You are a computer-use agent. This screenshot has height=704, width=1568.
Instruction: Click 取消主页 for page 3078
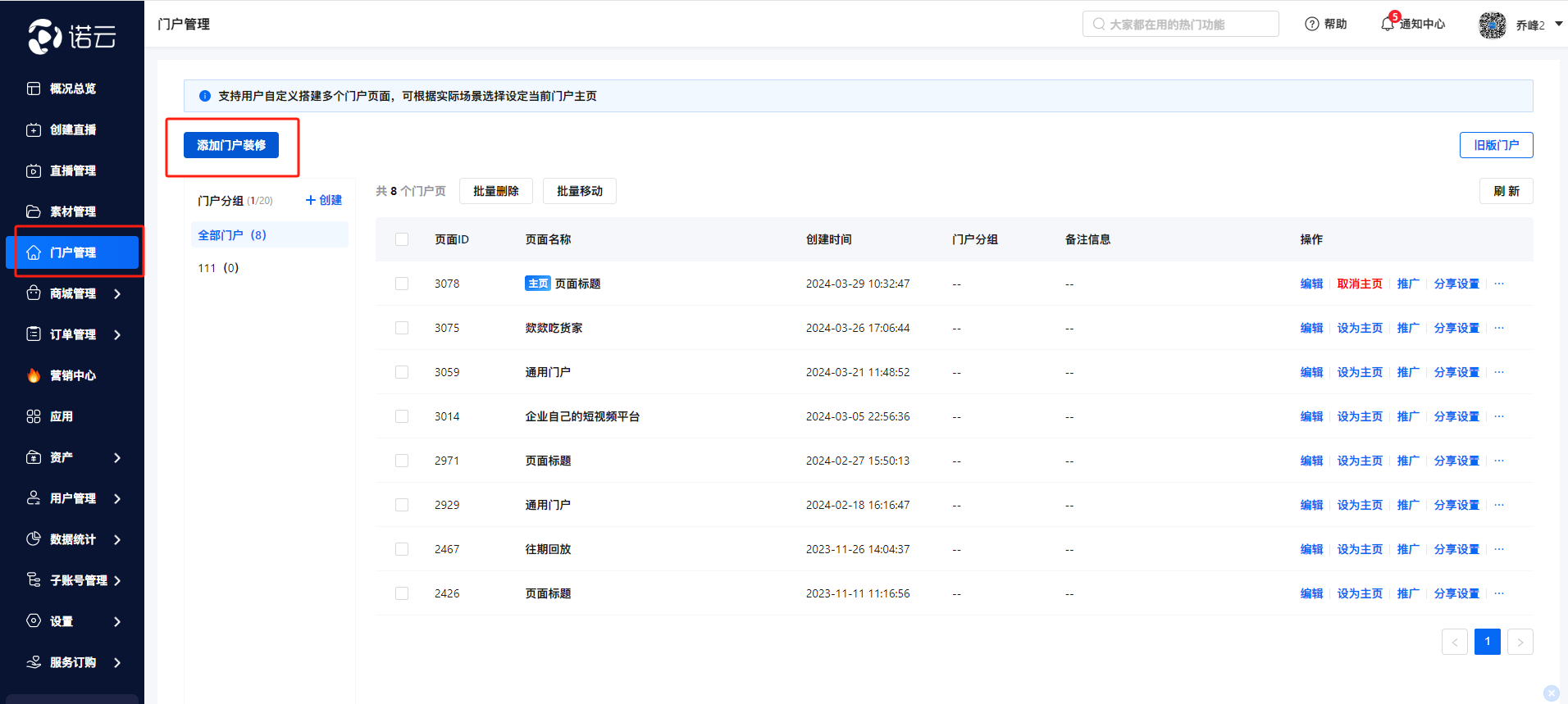coord(1359,284)
